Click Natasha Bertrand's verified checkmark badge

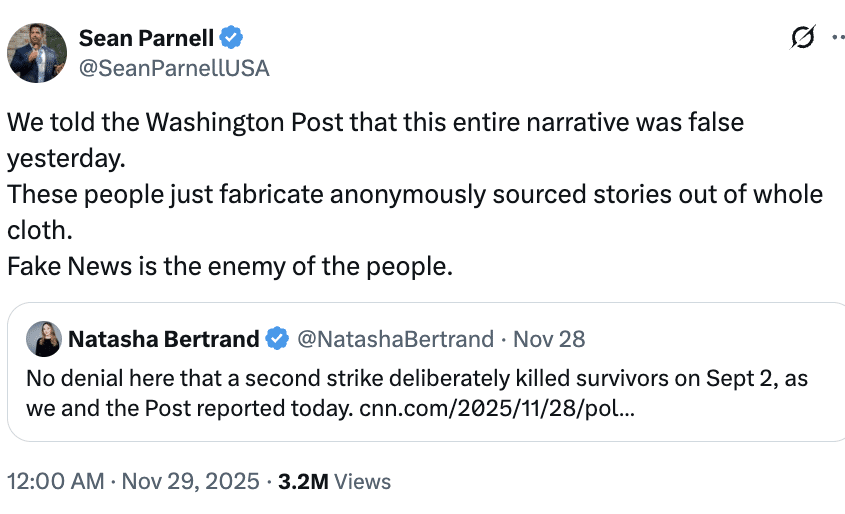277,339
